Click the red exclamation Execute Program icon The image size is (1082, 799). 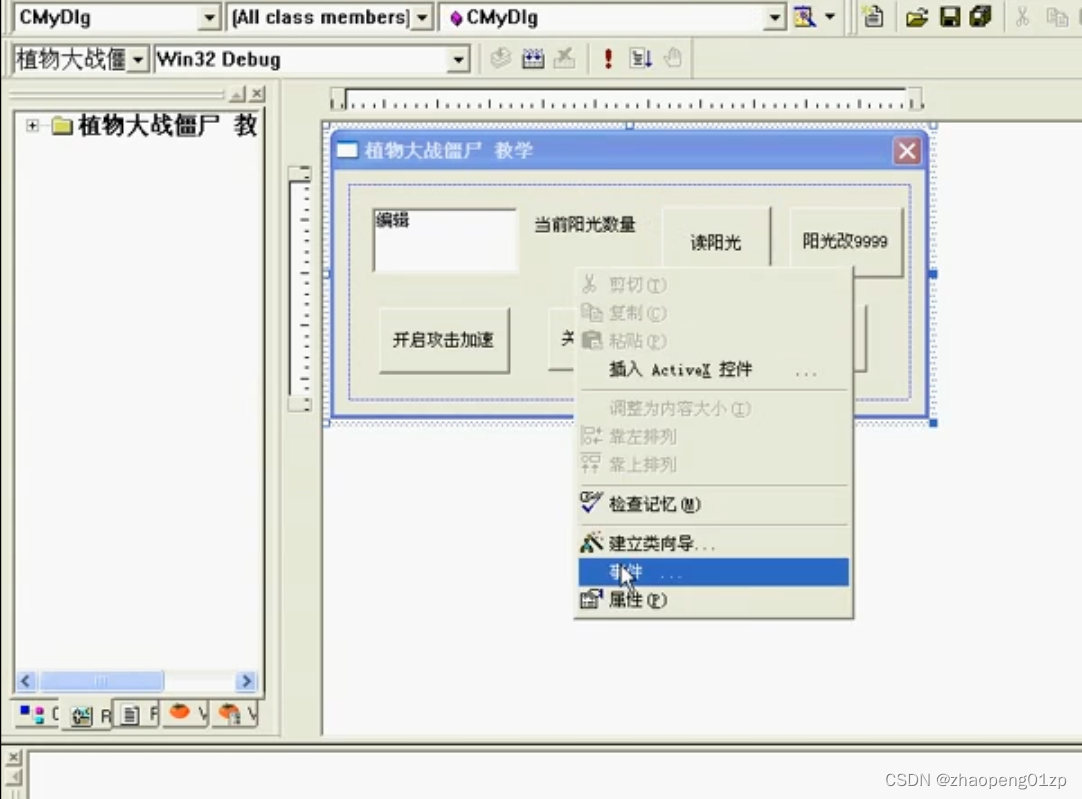(608, 59)
